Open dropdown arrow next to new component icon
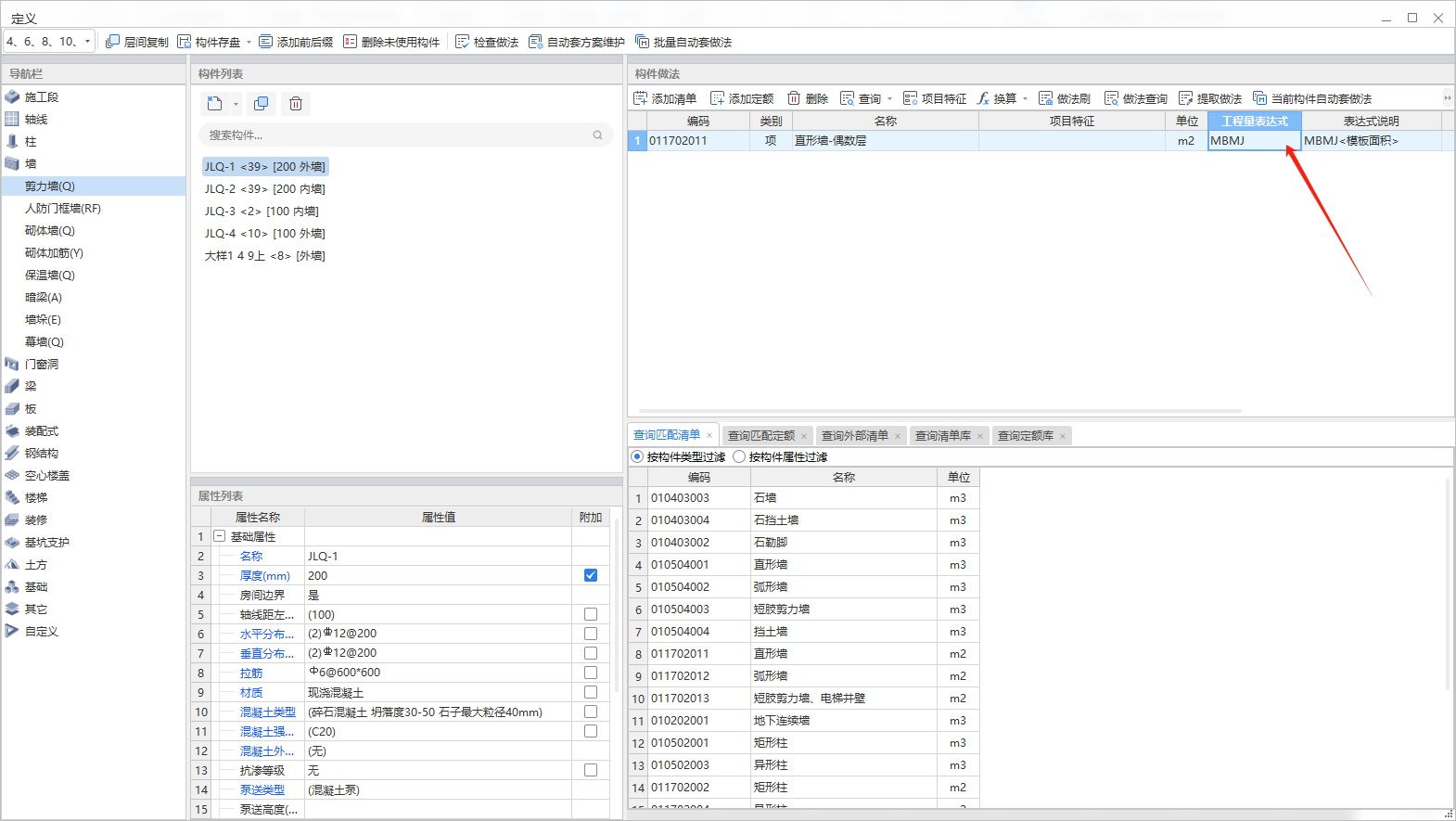Viewport: 1456px width, 821px height. coord(236,103)
